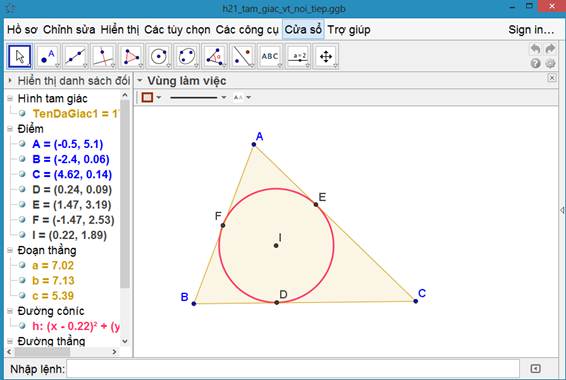The image size is (566, 380).
Task: Close the Vùng làm việc graphics view
Action: tap(552, 78)
